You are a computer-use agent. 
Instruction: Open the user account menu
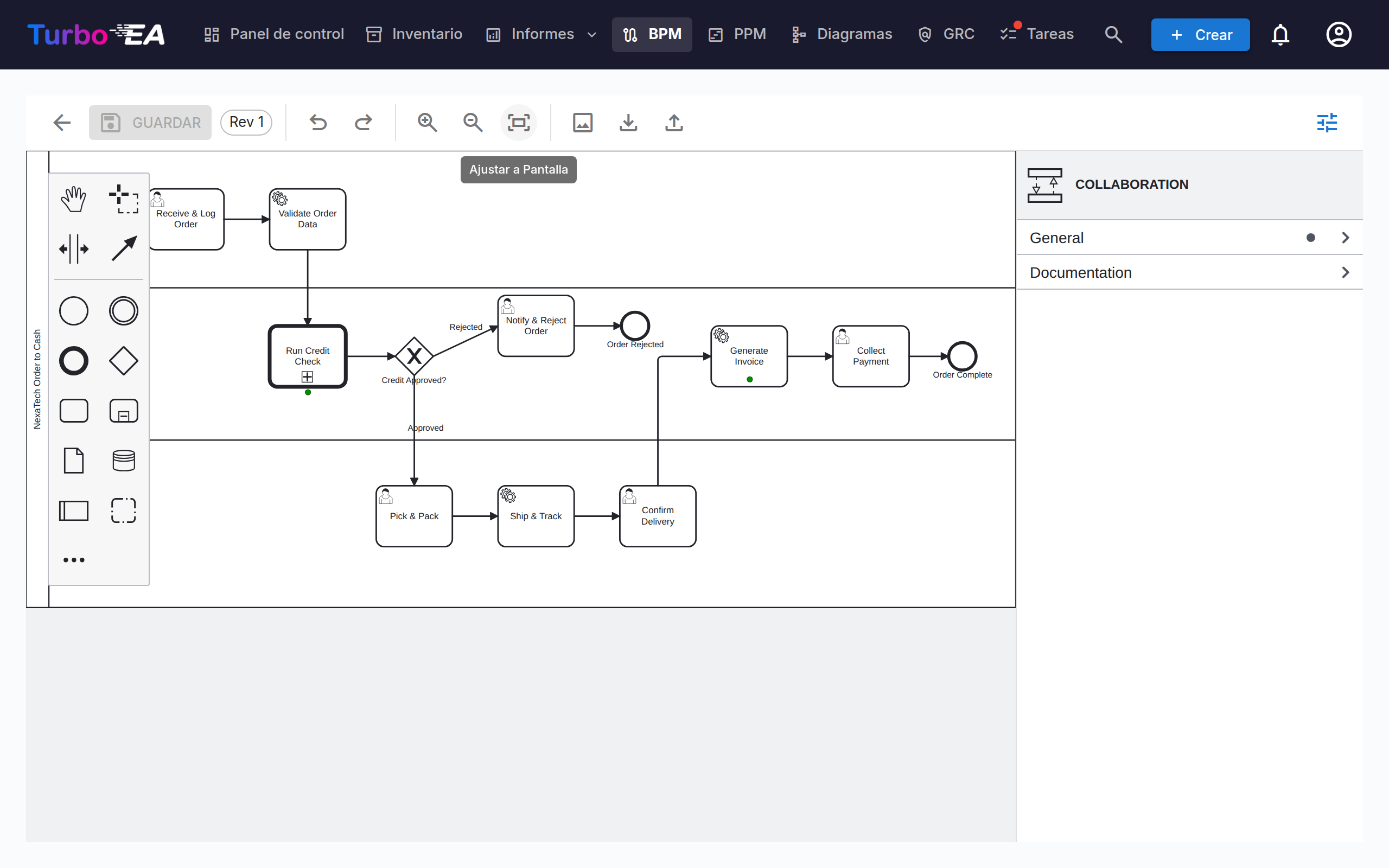point(1339,34)
